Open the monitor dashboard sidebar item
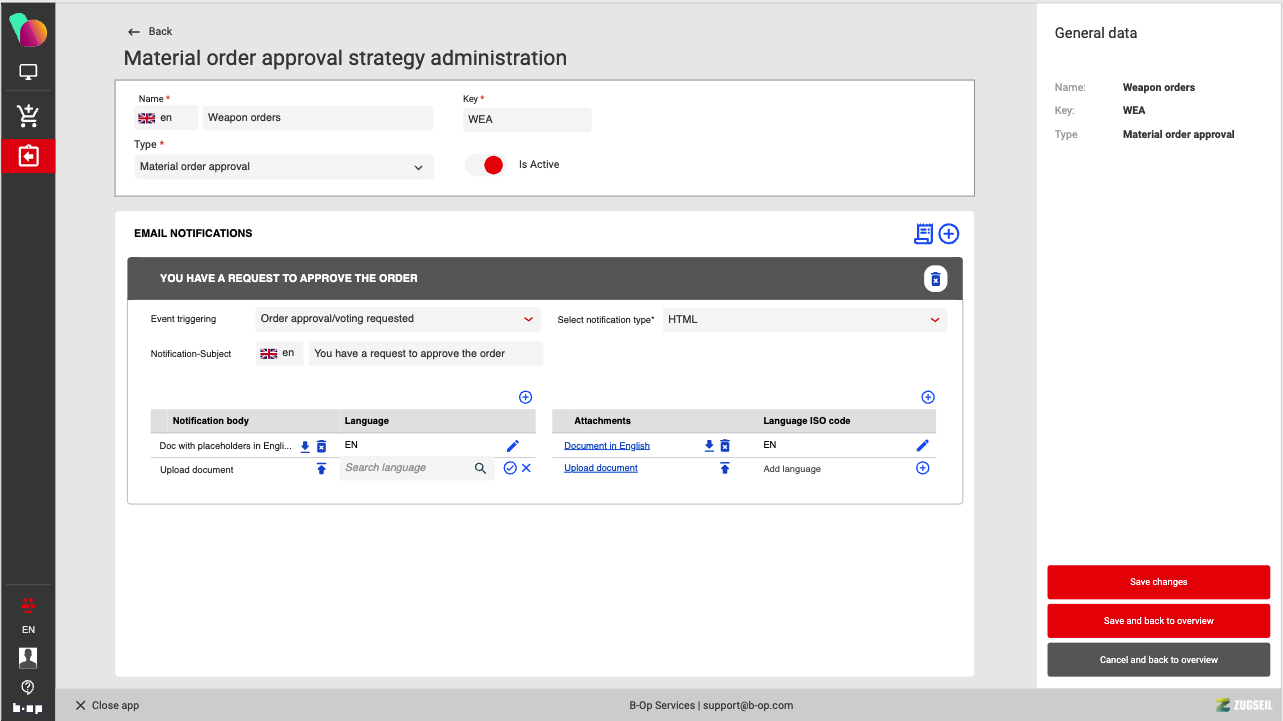1283x721 pixels. tap(28, 72)
